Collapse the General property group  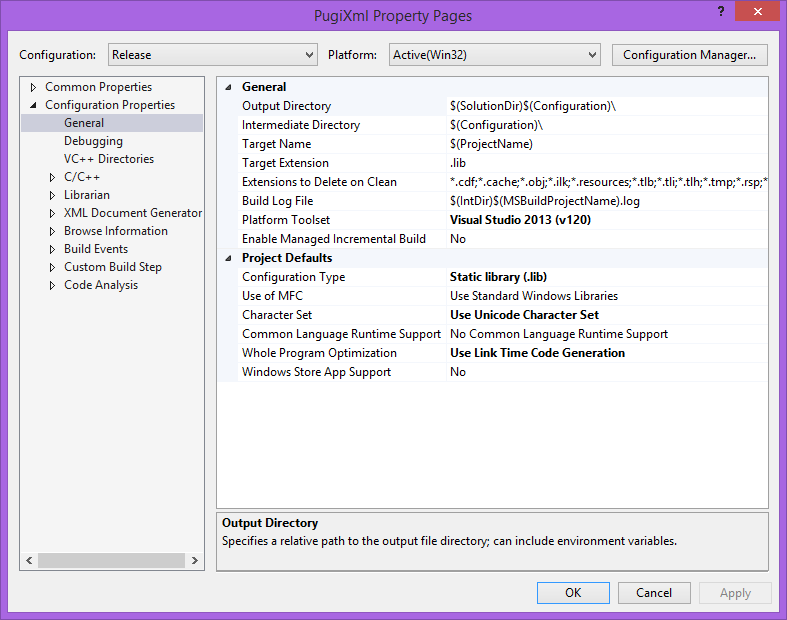228,87
